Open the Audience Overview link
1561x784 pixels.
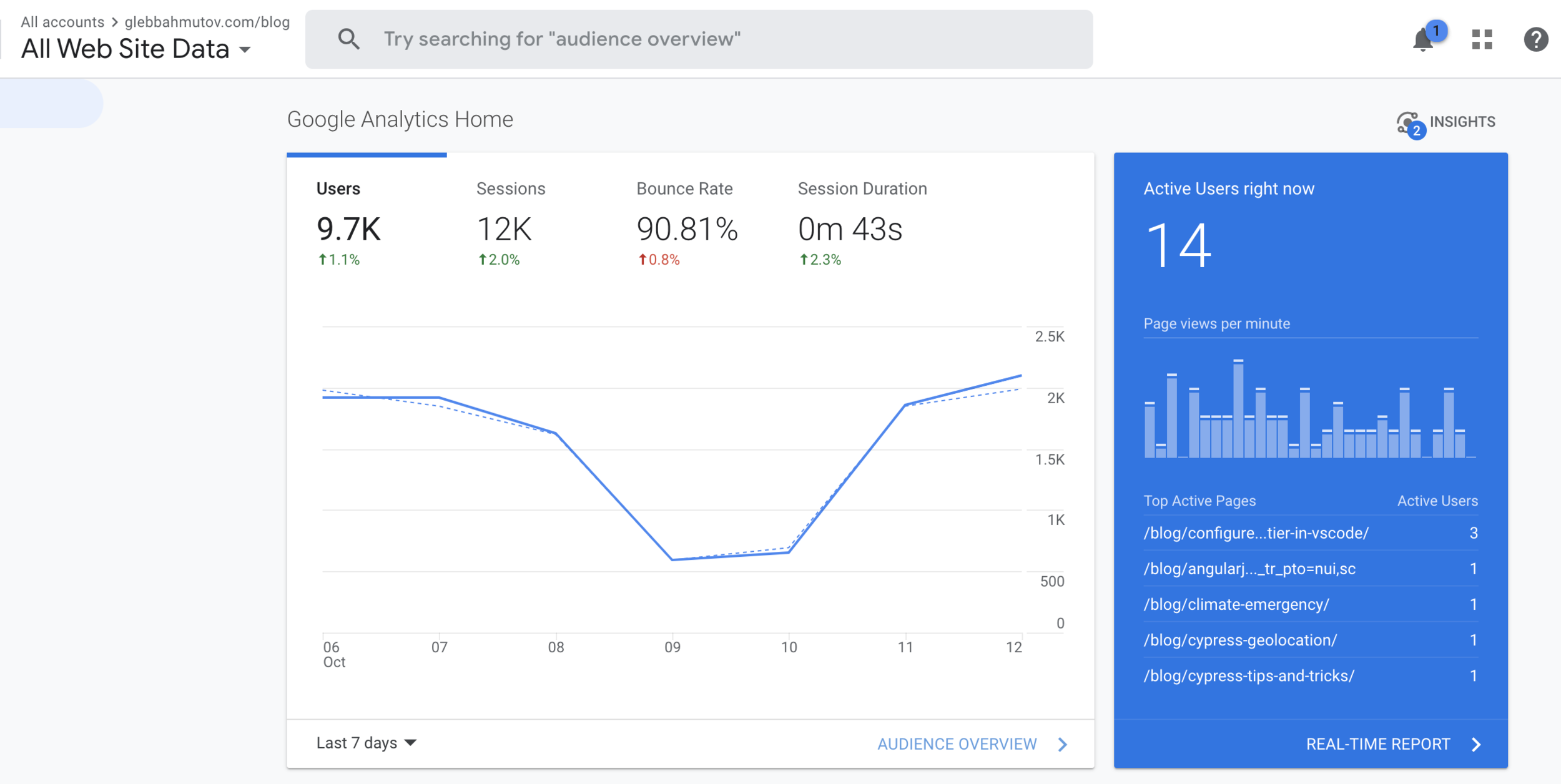957,744
